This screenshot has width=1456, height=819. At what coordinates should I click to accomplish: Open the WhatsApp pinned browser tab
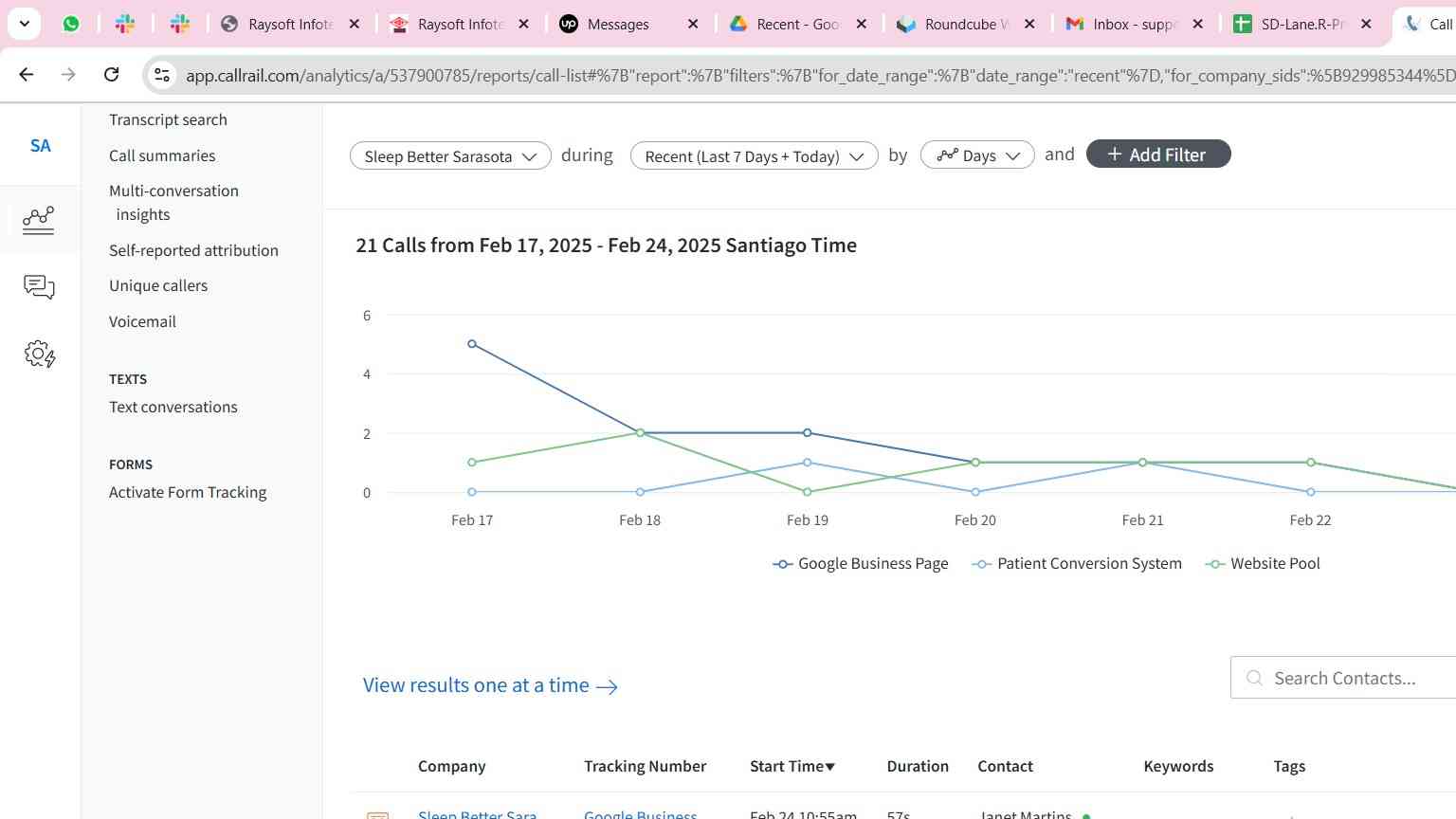pyautogui.click(x=71, y=24)
